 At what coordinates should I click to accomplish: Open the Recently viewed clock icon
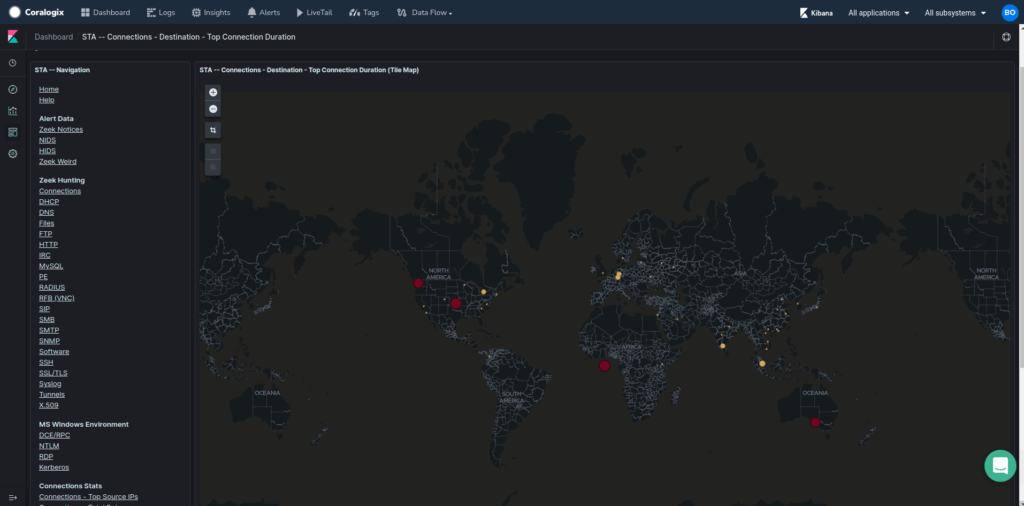point(12,63)
